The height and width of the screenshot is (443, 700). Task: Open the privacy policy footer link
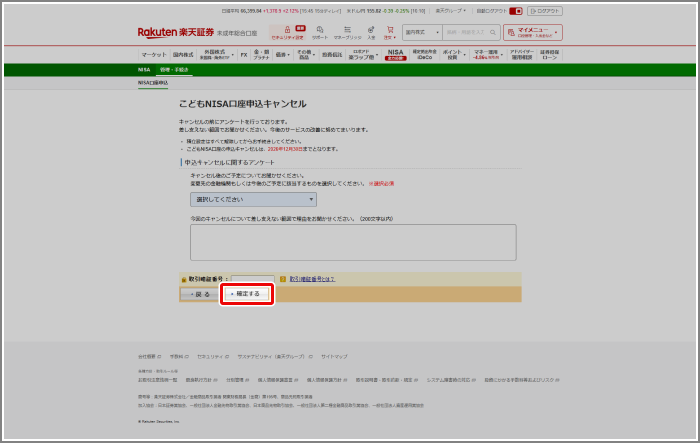[x=326, y=380]
